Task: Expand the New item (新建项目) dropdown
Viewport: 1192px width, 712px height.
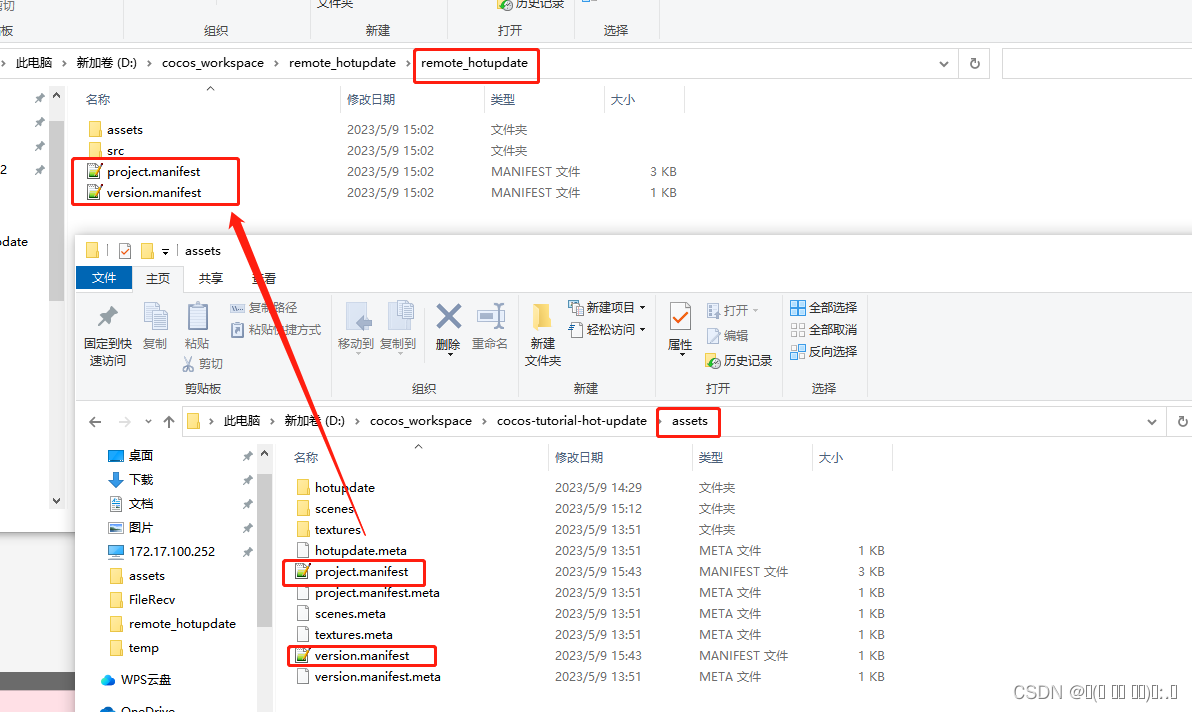Action: 642,308
